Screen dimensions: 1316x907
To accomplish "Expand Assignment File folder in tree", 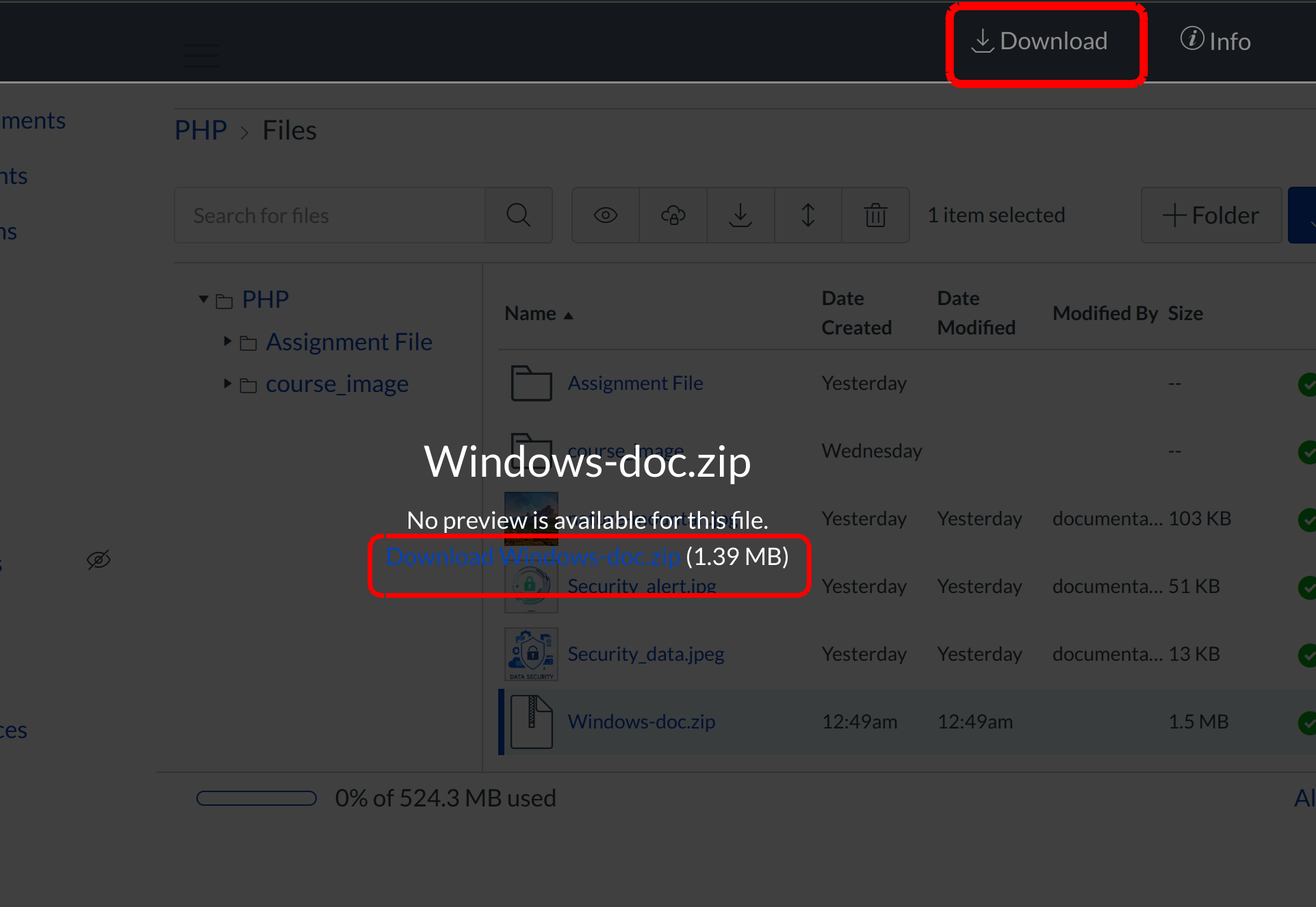I will [228, 341].
